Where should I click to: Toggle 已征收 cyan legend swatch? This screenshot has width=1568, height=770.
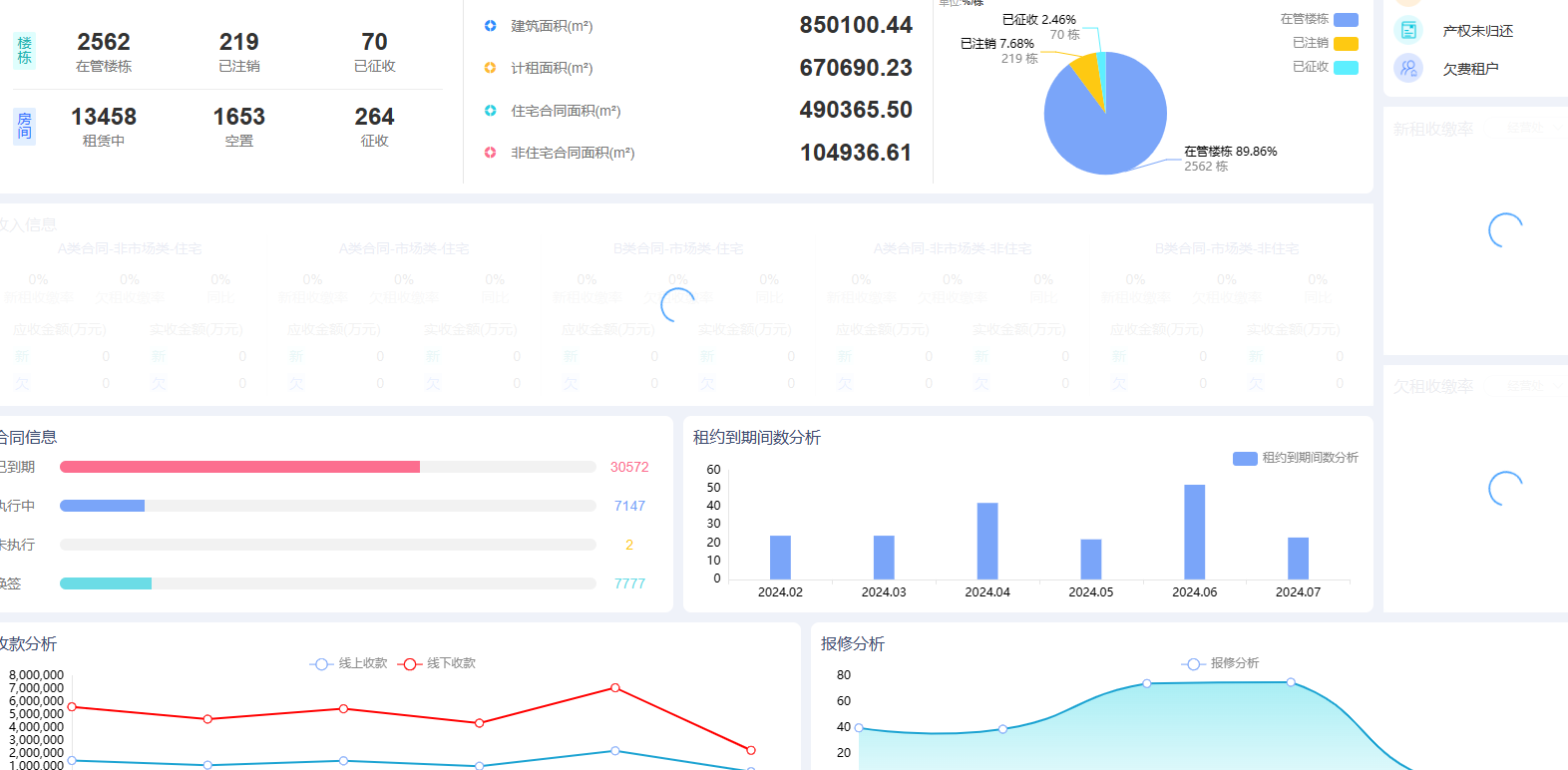coord(1346,67)
